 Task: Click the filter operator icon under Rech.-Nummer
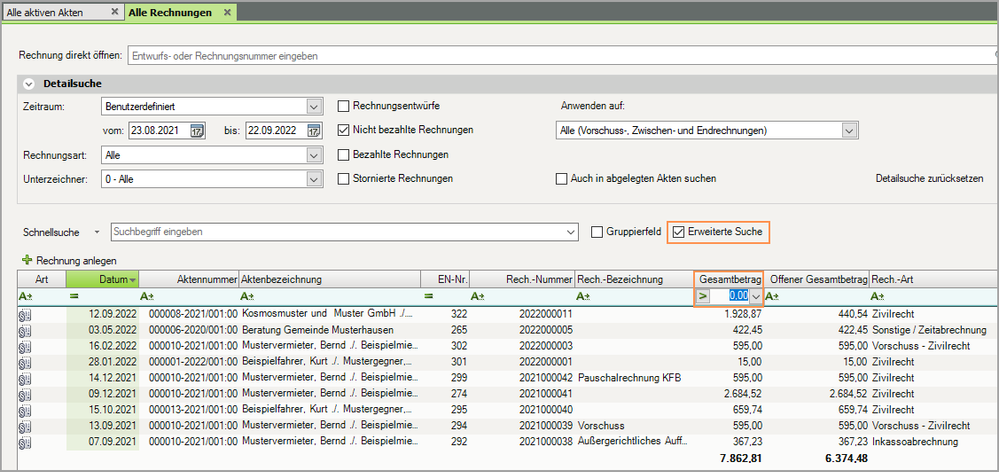(478, 296)
